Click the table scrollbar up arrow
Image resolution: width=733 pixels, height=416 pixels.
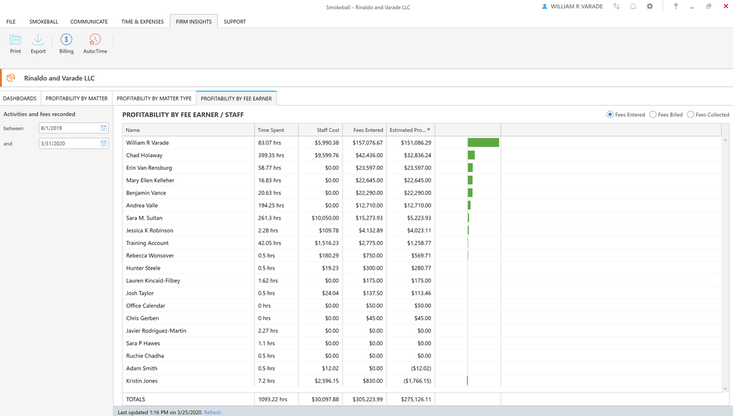(x=726, y=140)
